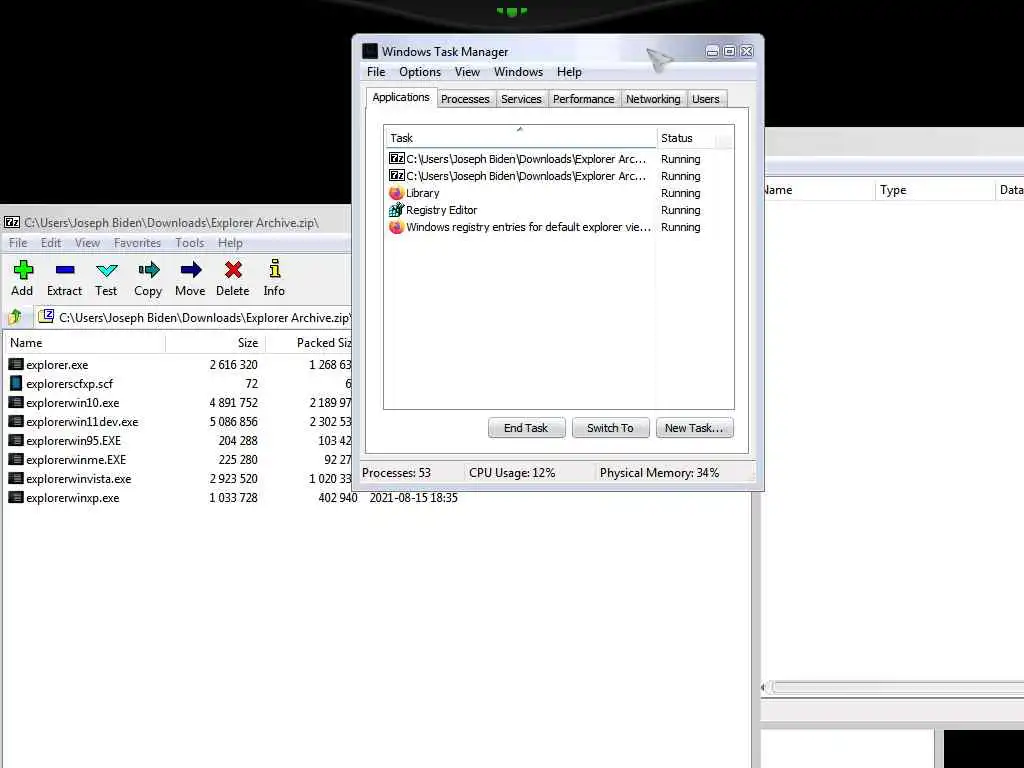The height and width of the screenshot is (768, 1024).
Task: Click the 'Physical Memory: 34%' status text
Action: (660, 473)
